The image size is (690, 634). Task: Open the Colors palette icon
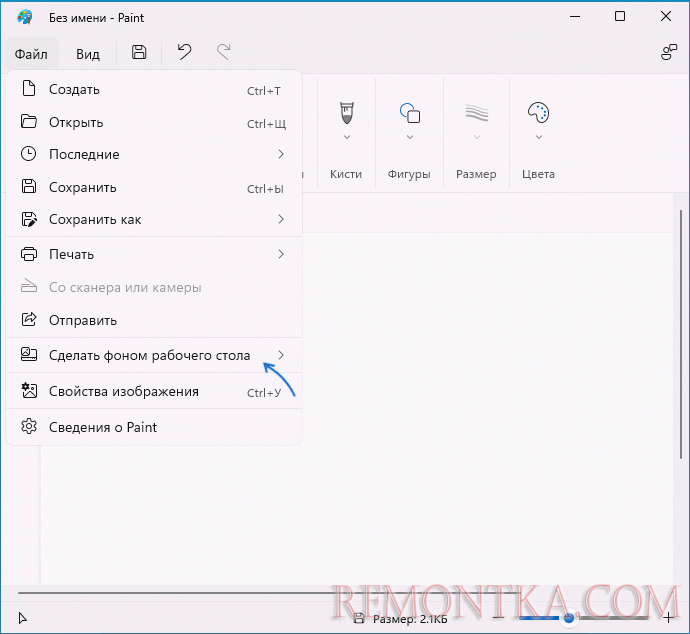coord(538,111)
